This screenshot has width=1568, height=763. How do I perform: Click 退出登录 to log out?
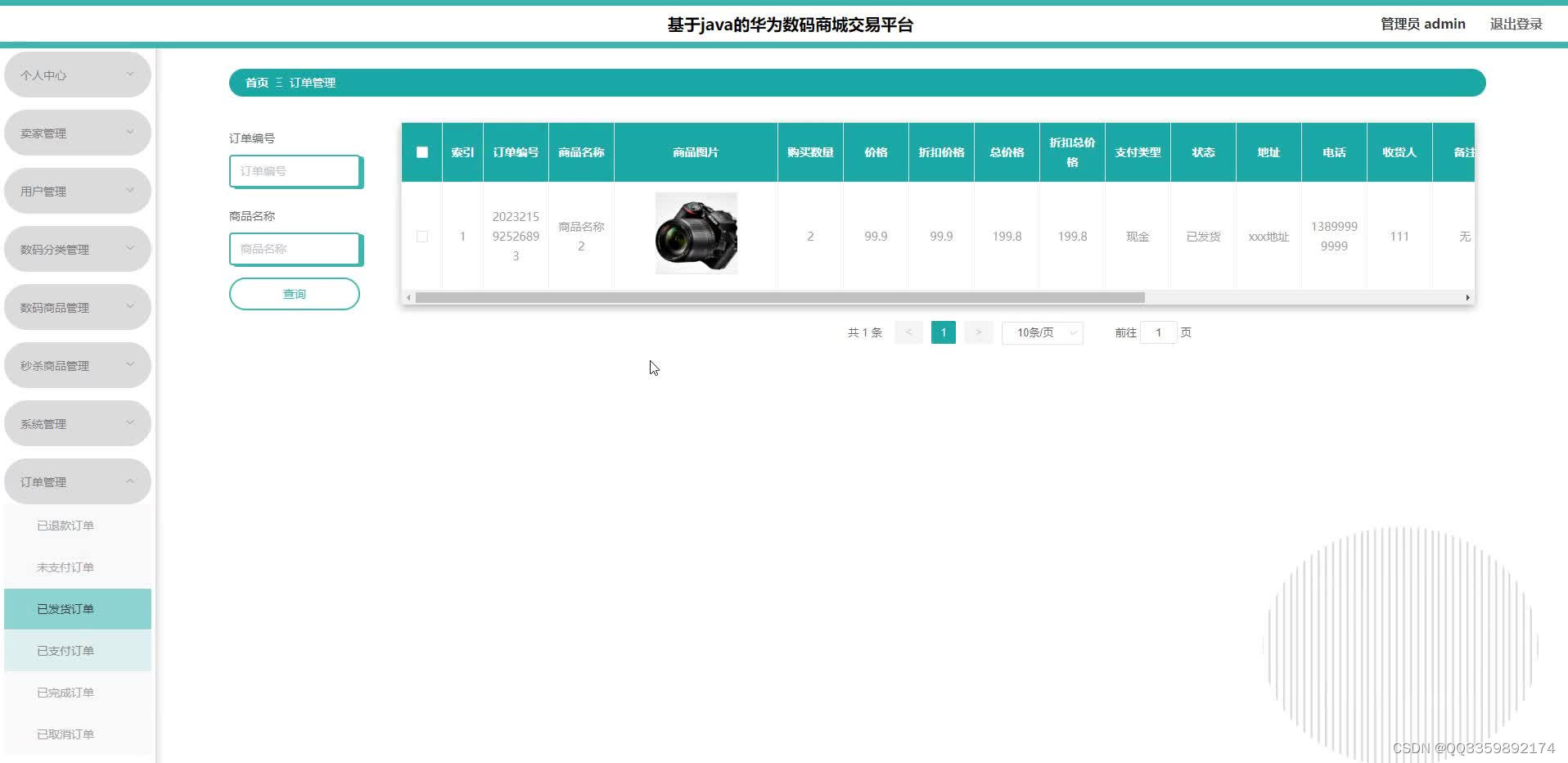pos(1516,24)
